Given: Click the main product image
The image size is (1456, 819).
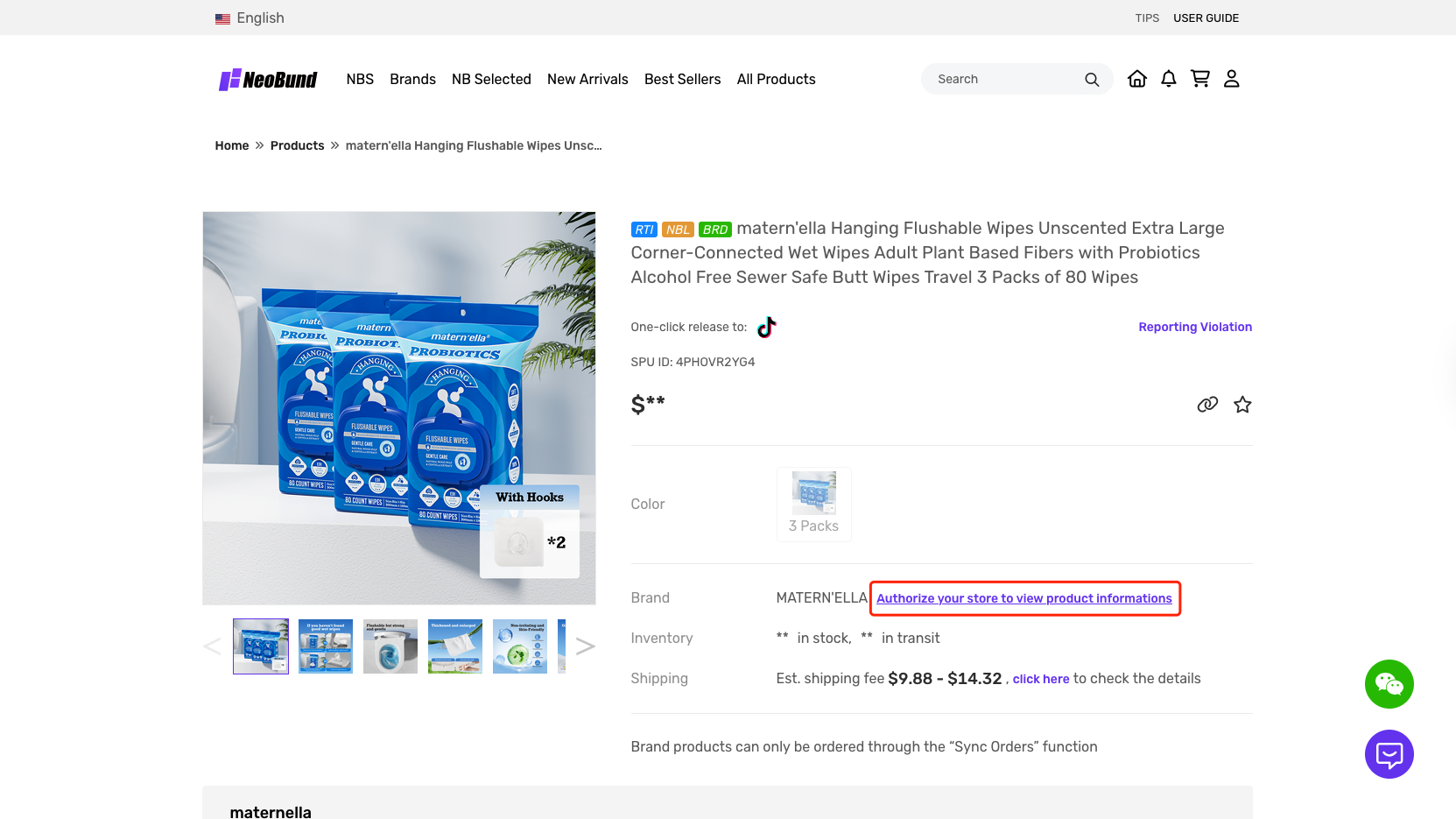Looking at the screenshot, I should pos(399,408).
